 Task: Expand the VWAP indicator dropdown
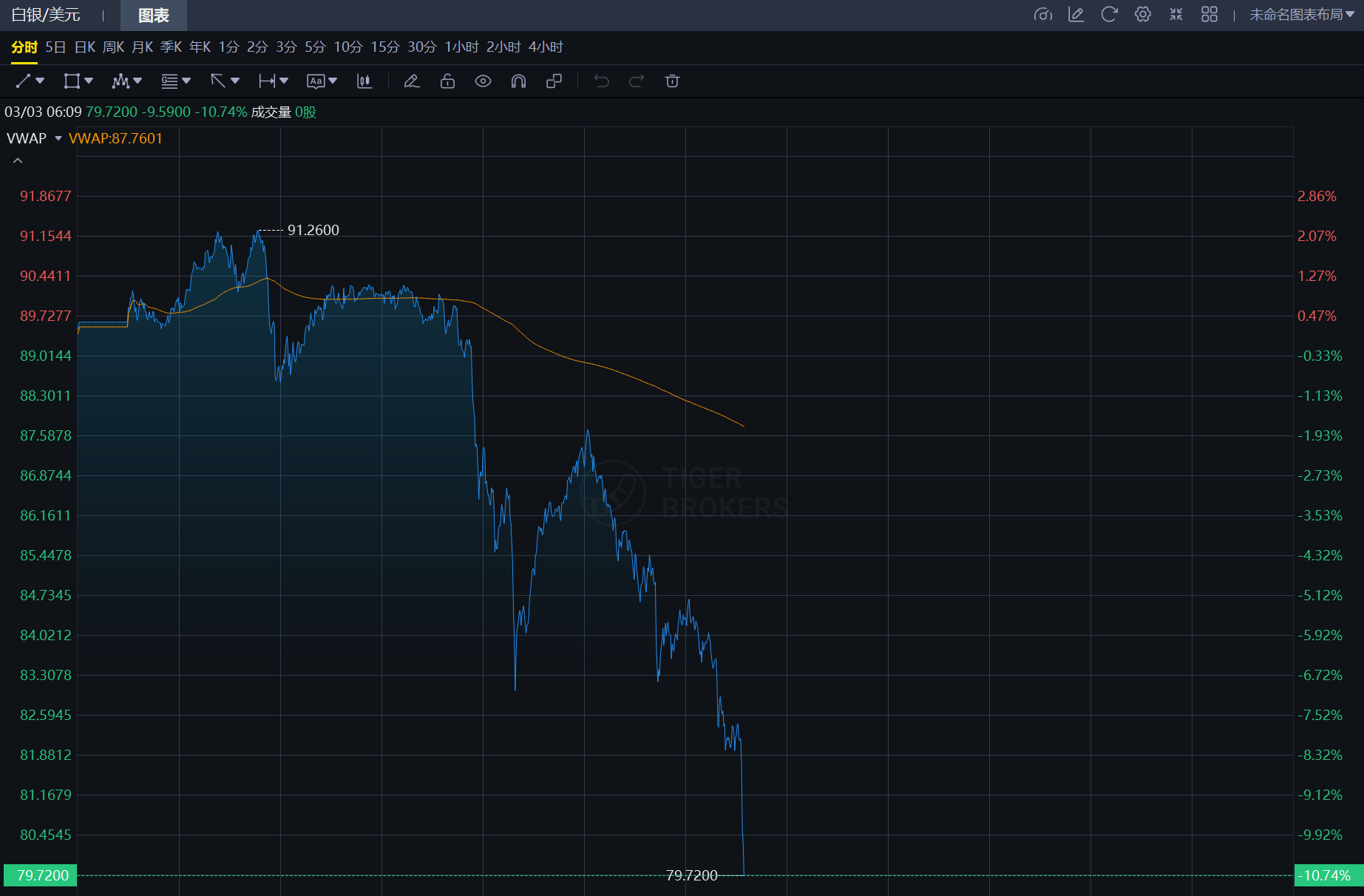point(58,138)
